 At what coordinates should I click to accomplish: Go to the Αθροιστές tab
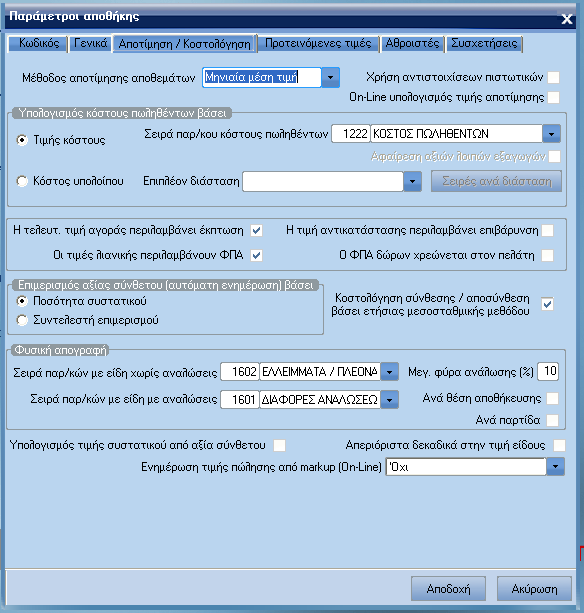click(x=412, y=43)
